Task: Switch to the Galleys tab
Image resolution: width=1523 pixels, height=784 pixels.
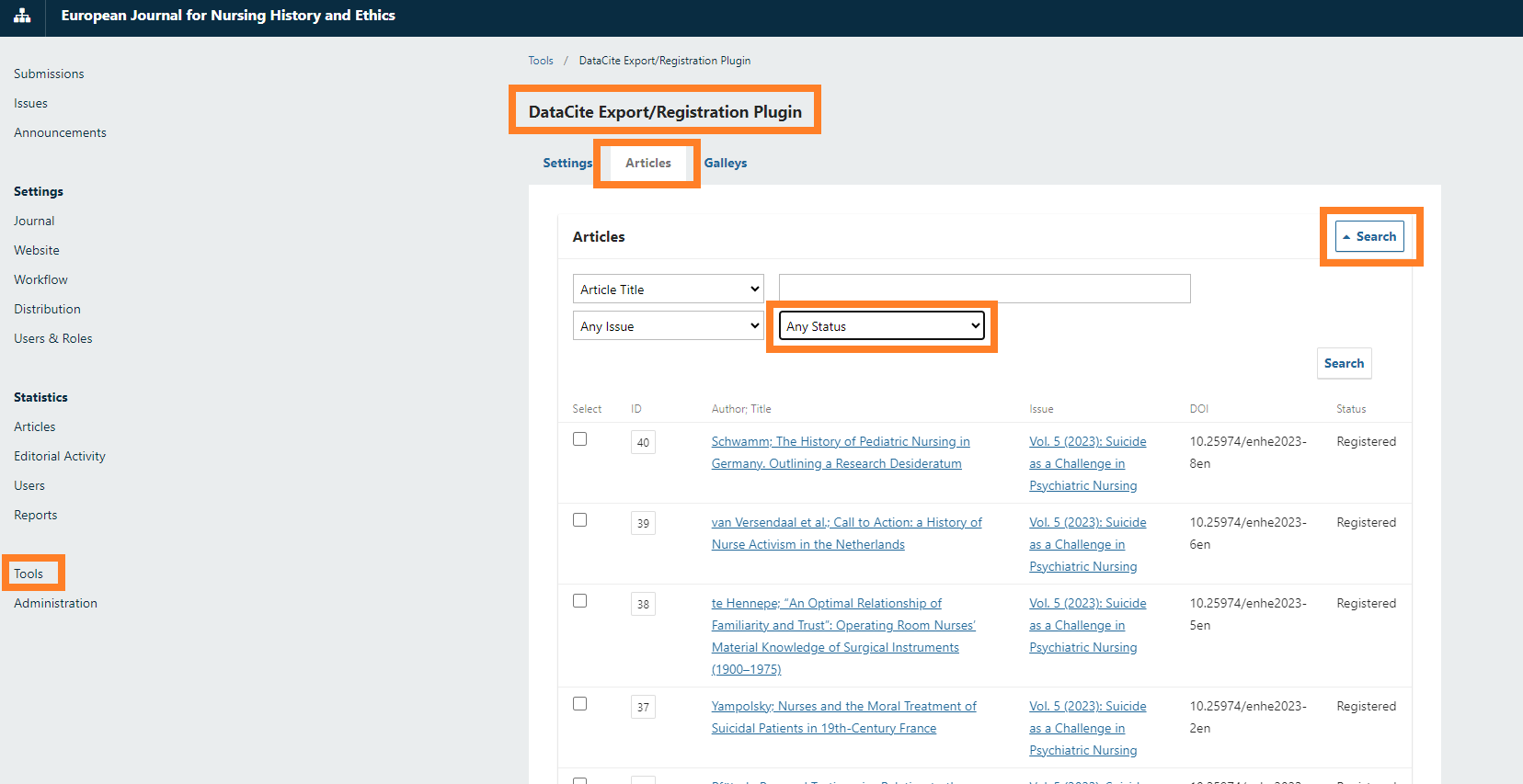Action: point(725,163)
